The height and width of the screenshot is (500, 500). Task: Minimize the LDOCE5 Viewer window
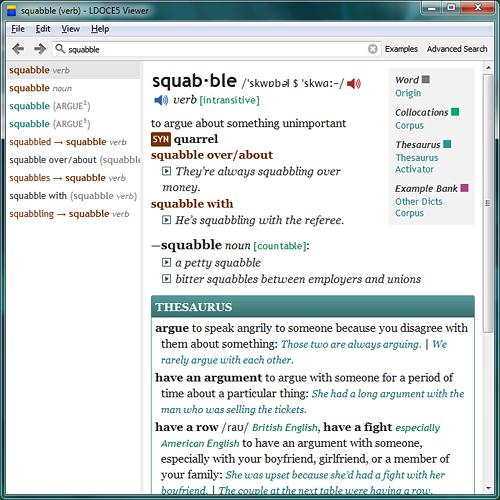(x=432, y=8)
